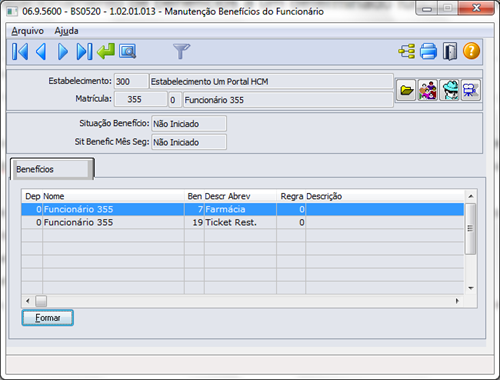Click the Nome column header

tap(113, 196)
